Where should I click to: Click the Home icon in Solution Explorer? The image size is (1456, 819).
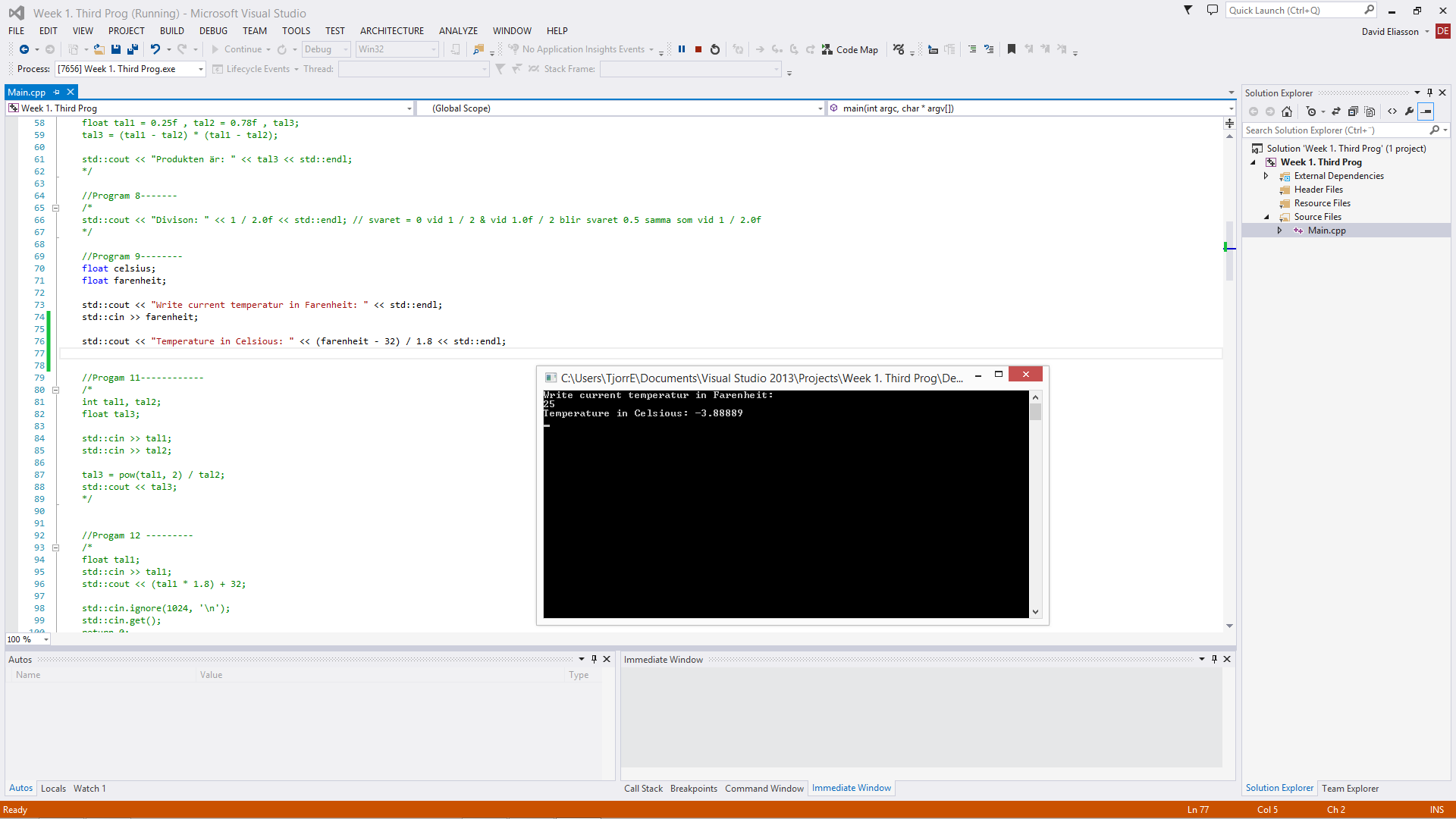(x=1287, y=111)
